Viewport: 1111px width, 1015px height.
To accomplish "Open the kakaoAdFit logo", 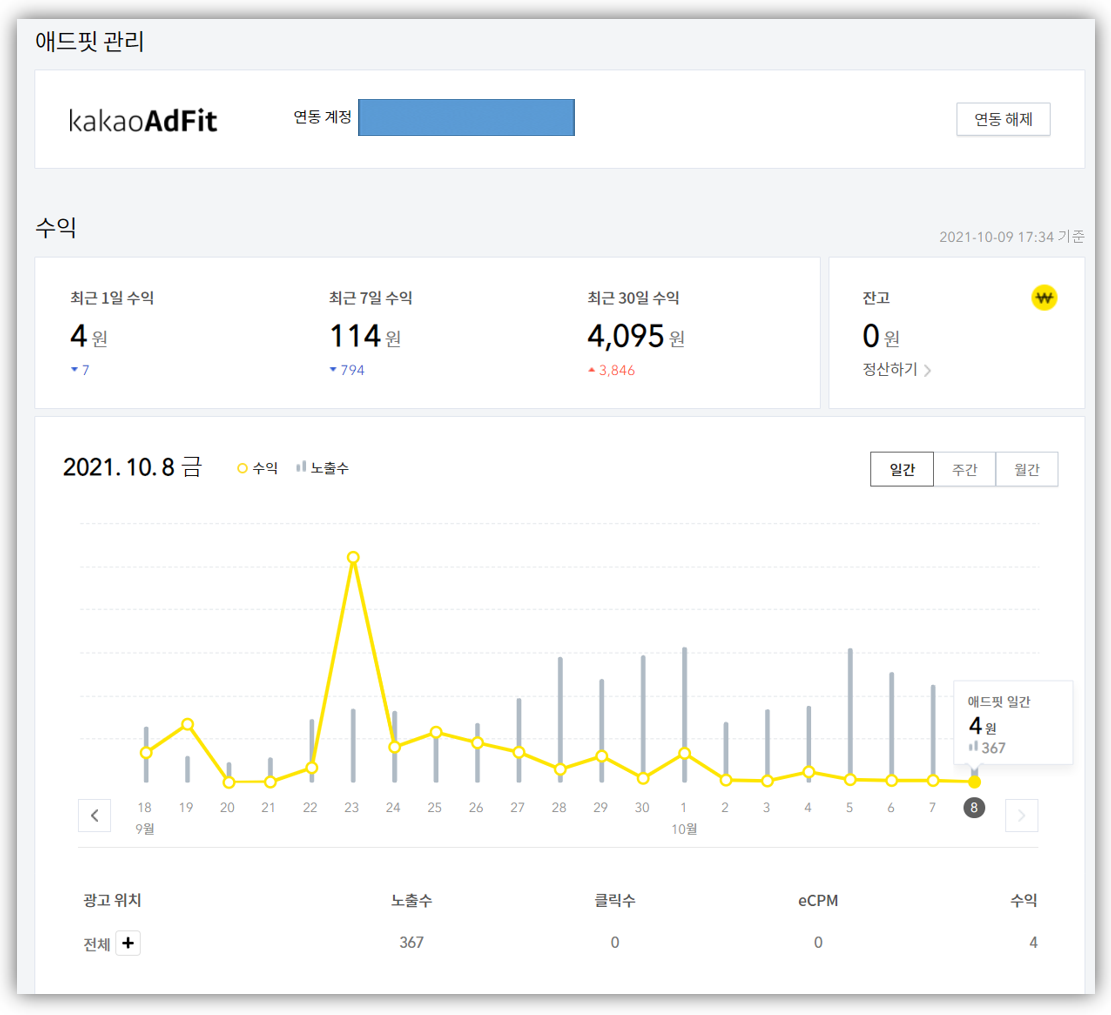I will (142, 120).
